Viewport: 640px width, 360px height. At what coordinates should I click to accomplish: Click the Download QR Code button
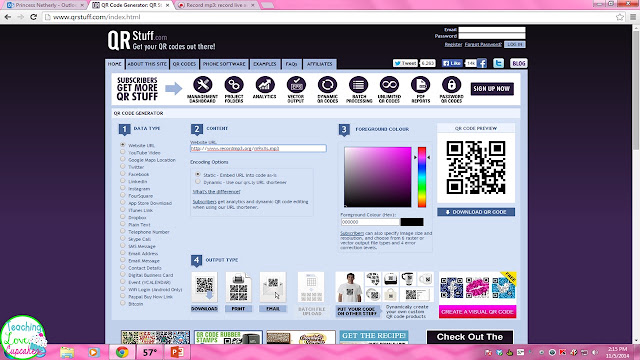(476, 212)
